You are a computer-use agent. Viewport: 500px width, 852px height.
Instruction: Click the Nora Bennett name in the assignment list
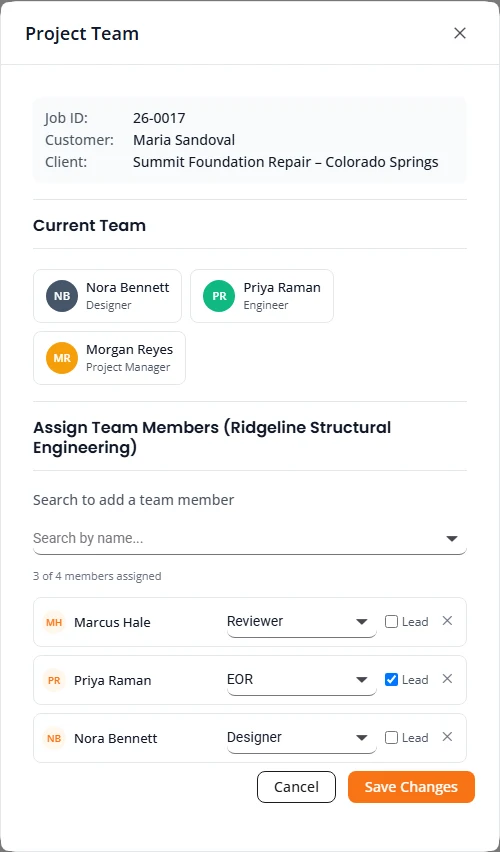(x=116, y=739)
